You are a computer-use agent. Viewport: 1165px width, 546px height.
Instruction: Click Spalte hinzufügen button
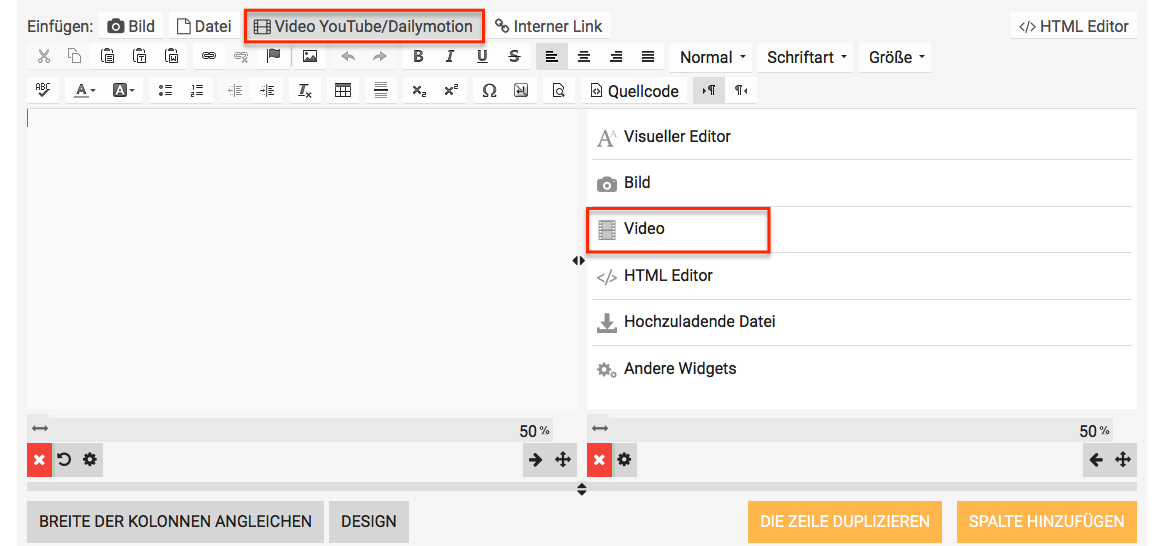(1046, 521)
